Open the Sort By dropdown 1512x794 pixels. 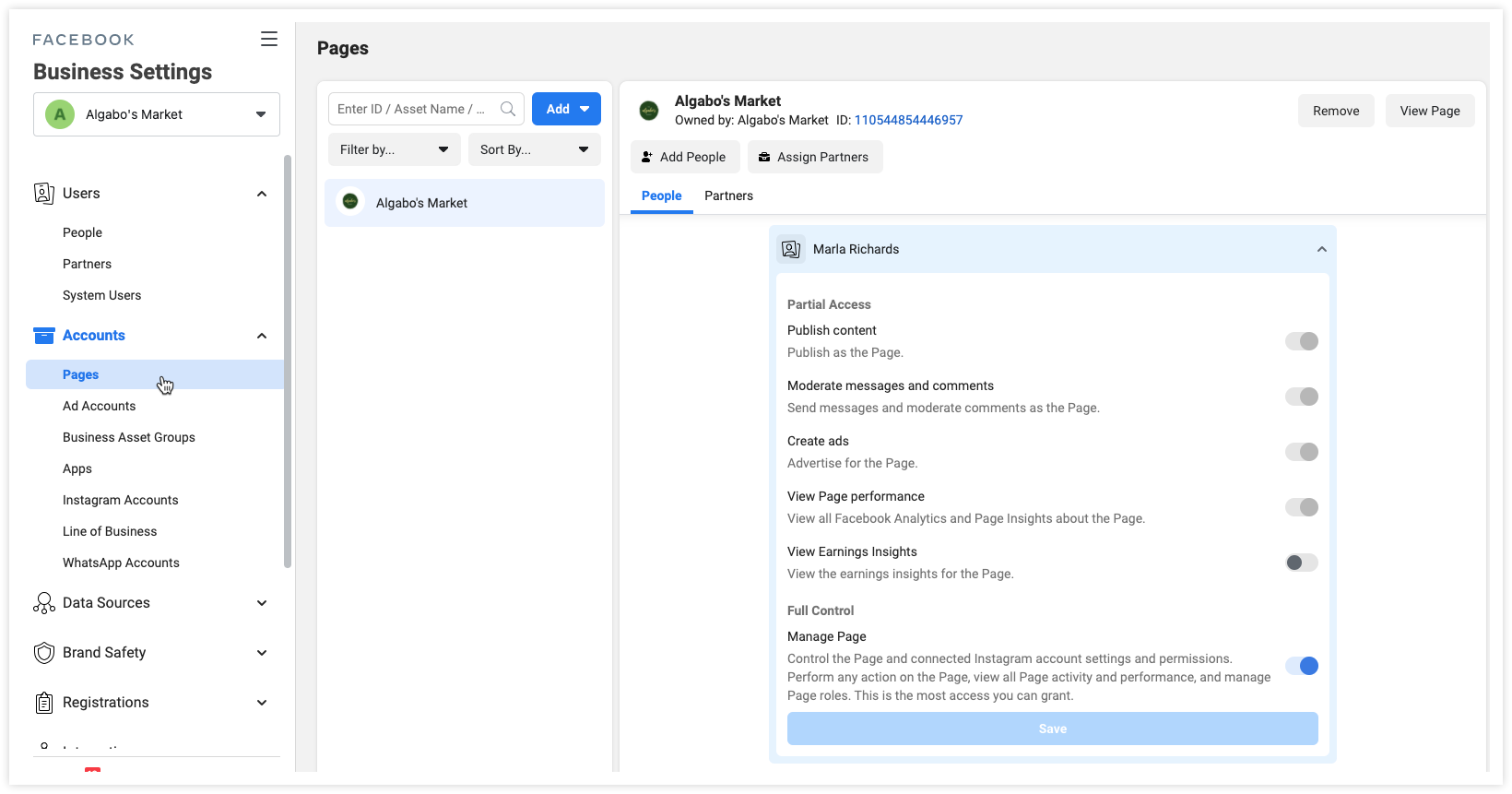point(535,149)
